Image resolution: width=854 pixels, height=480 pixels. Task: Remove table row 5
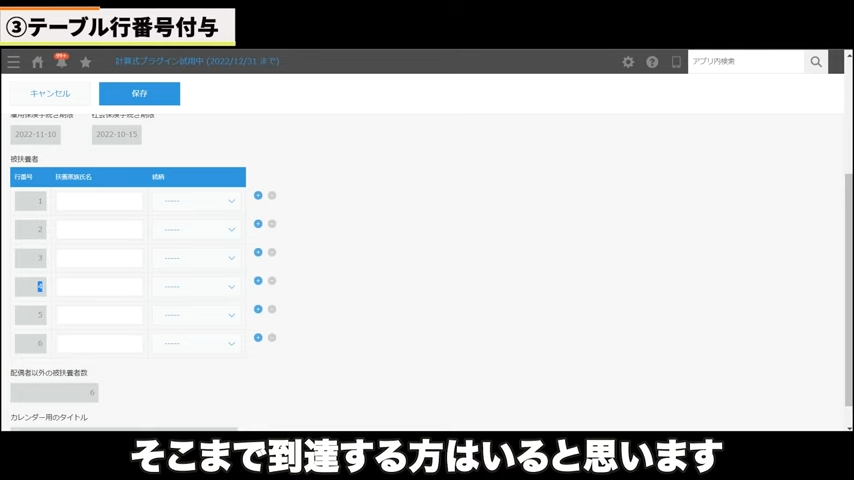point(272,309)
